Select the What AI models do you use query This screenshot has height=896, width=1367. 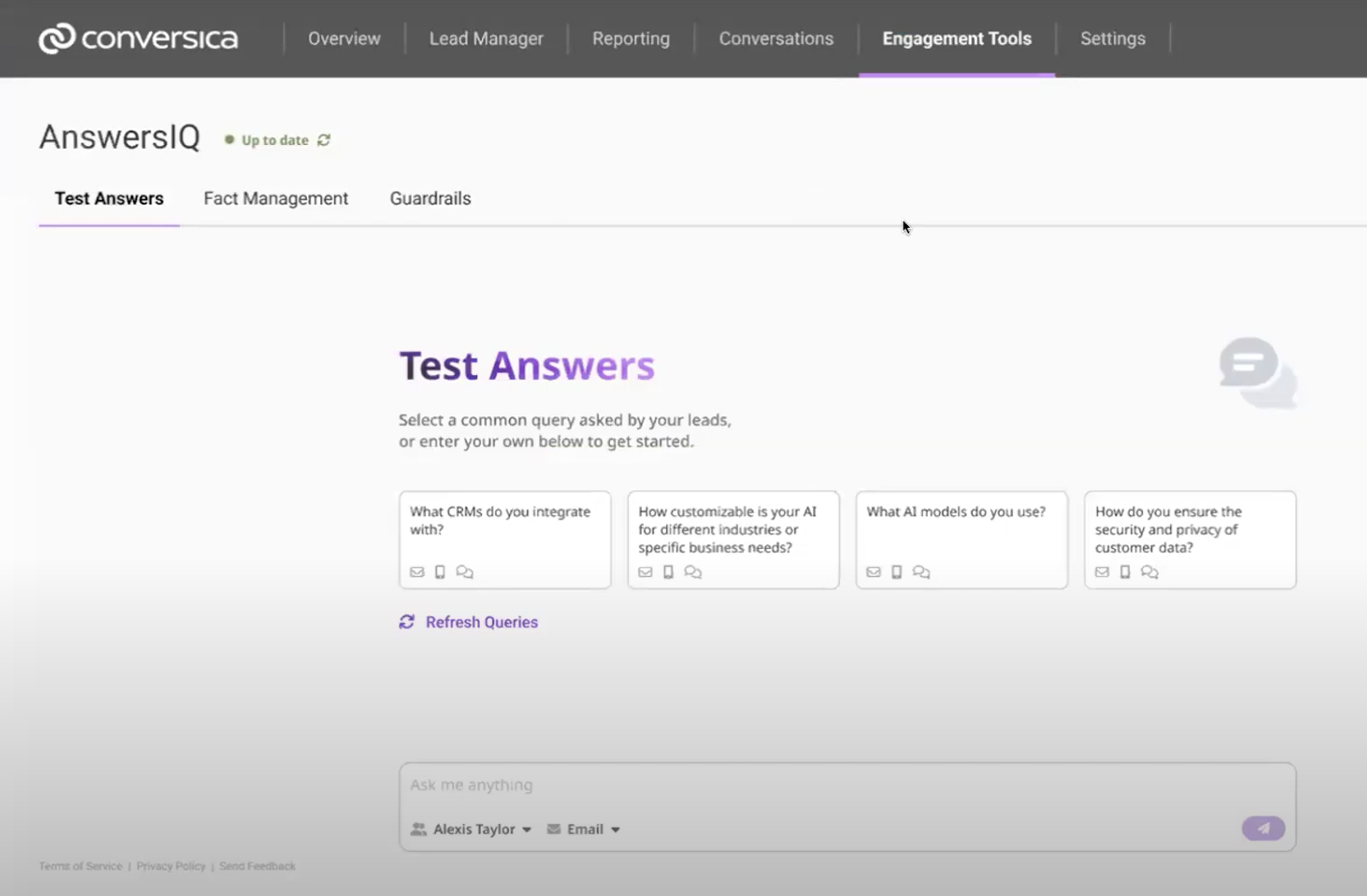coord(962,540)
